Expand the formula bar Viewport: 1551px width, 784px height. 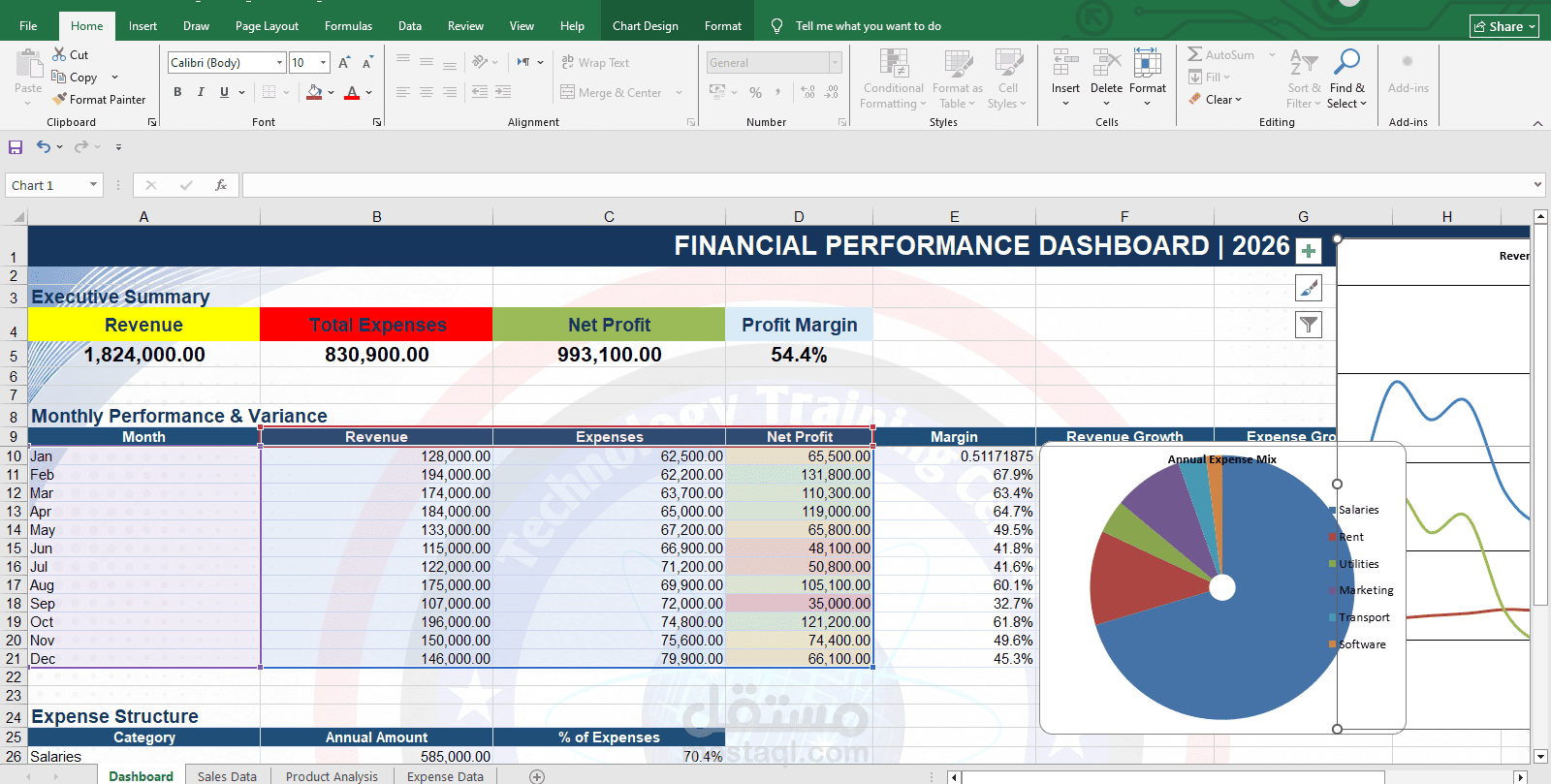coord(1537,184)
